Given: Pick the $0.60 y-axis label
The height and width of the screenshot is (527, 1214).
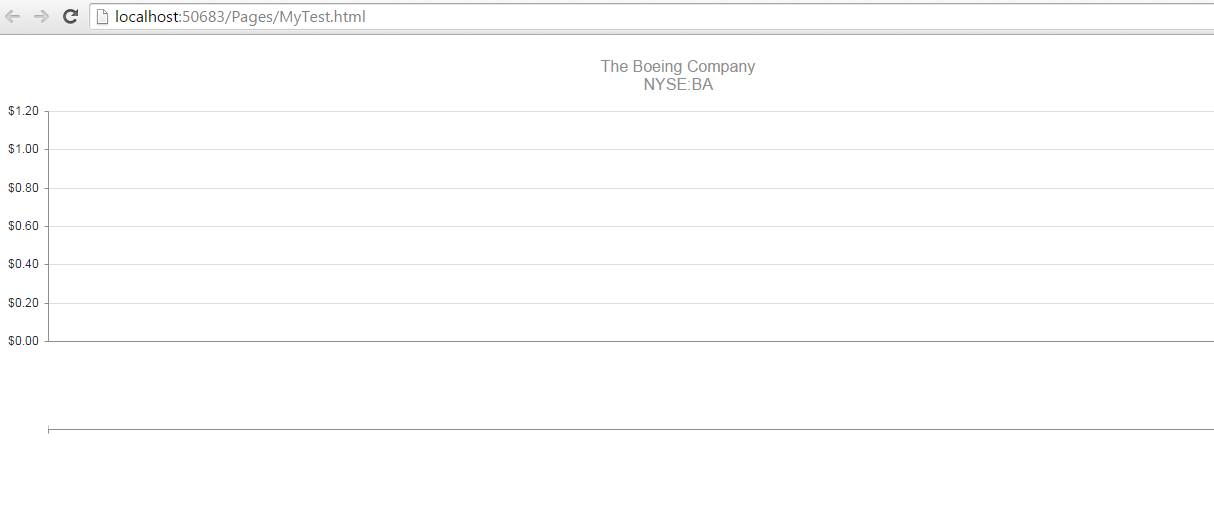Looking at the screenshot, I should tap(23, 226).
